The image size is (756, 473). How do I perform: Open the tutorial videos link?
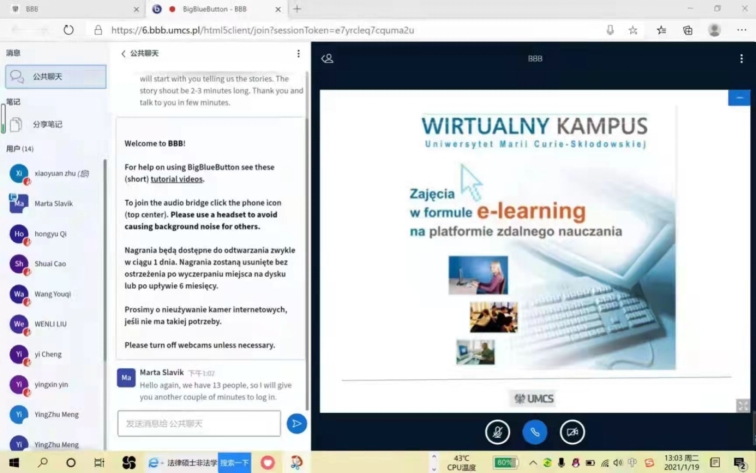coord(176,179)
